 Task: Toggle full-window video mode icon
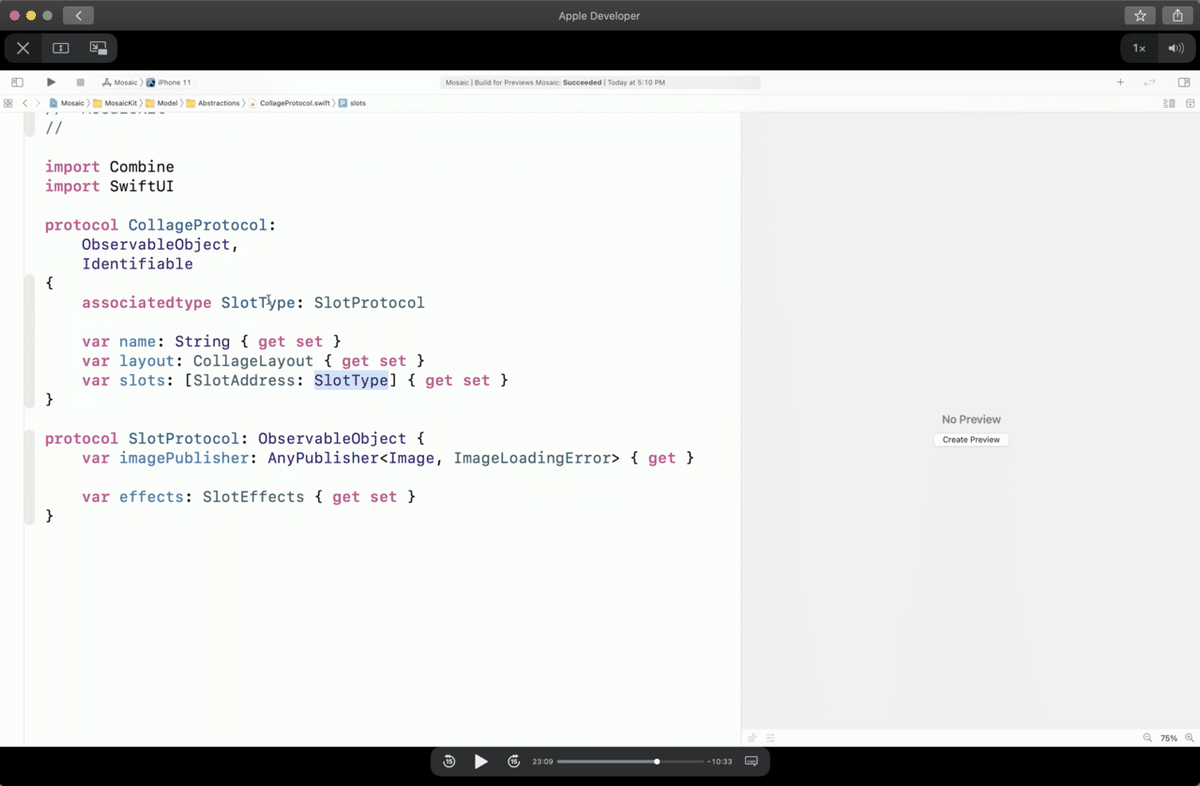pyautogui.click(x=61, y=48)
